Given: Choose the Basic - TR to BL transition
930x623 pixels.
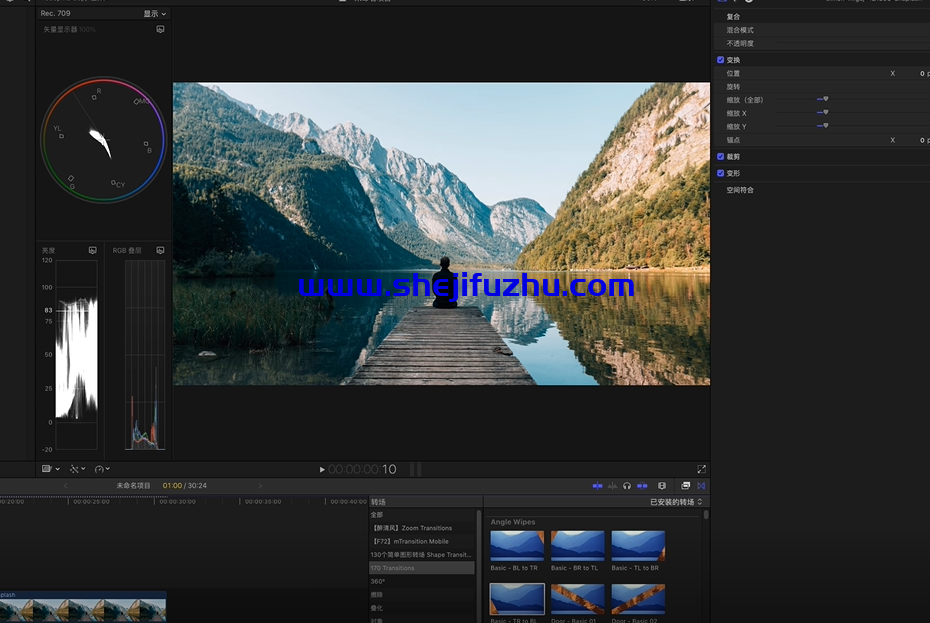Looking at the screenshot, I should (517, 599).
